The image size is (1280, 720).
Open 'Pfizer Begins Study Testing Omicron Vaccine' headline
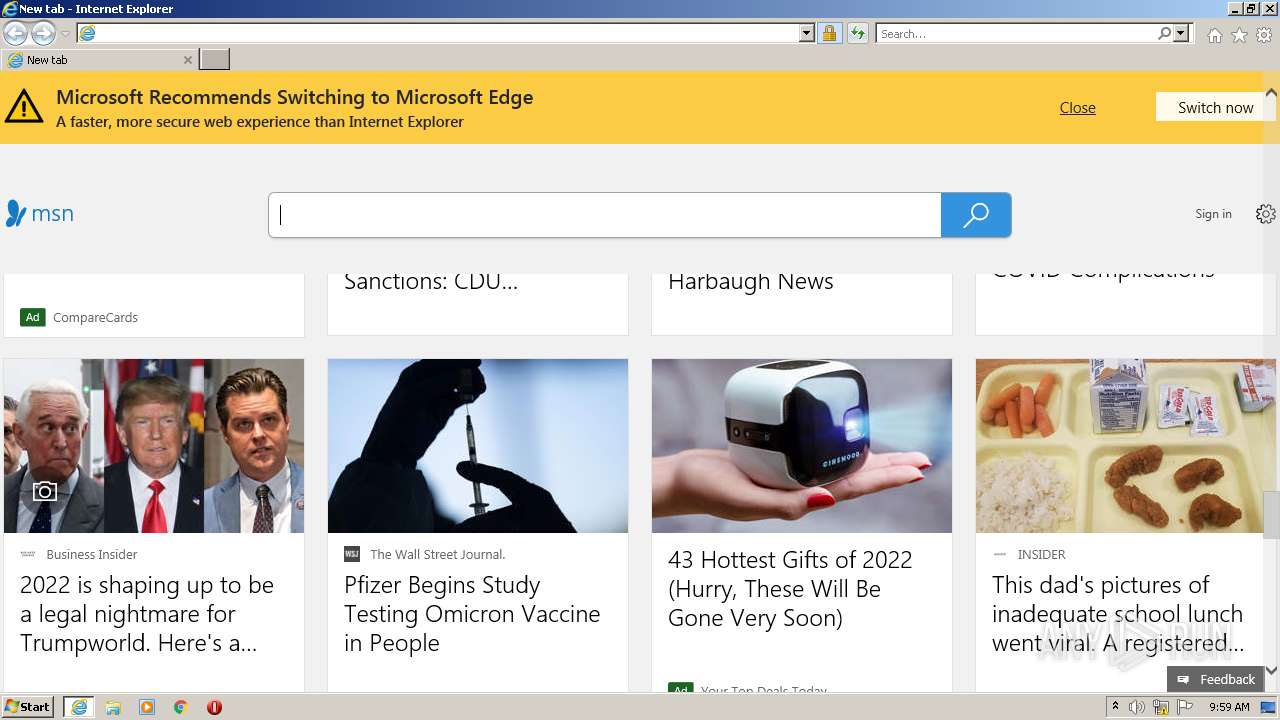tap(472, 614)
